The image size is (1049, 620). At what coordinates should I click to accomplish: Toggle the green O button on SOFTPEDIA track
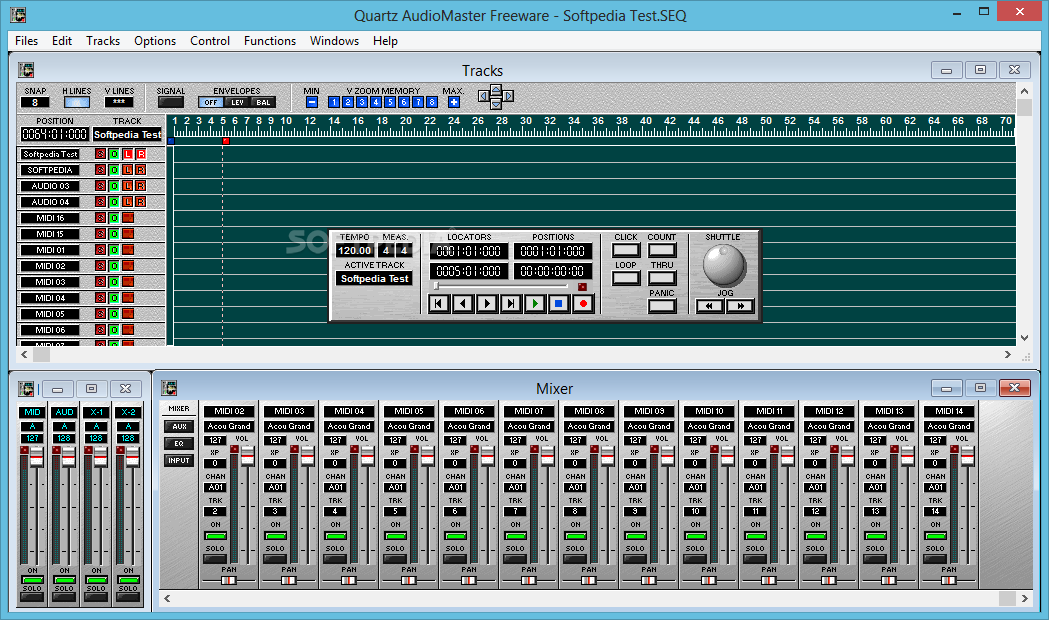(x=114, y=170)
